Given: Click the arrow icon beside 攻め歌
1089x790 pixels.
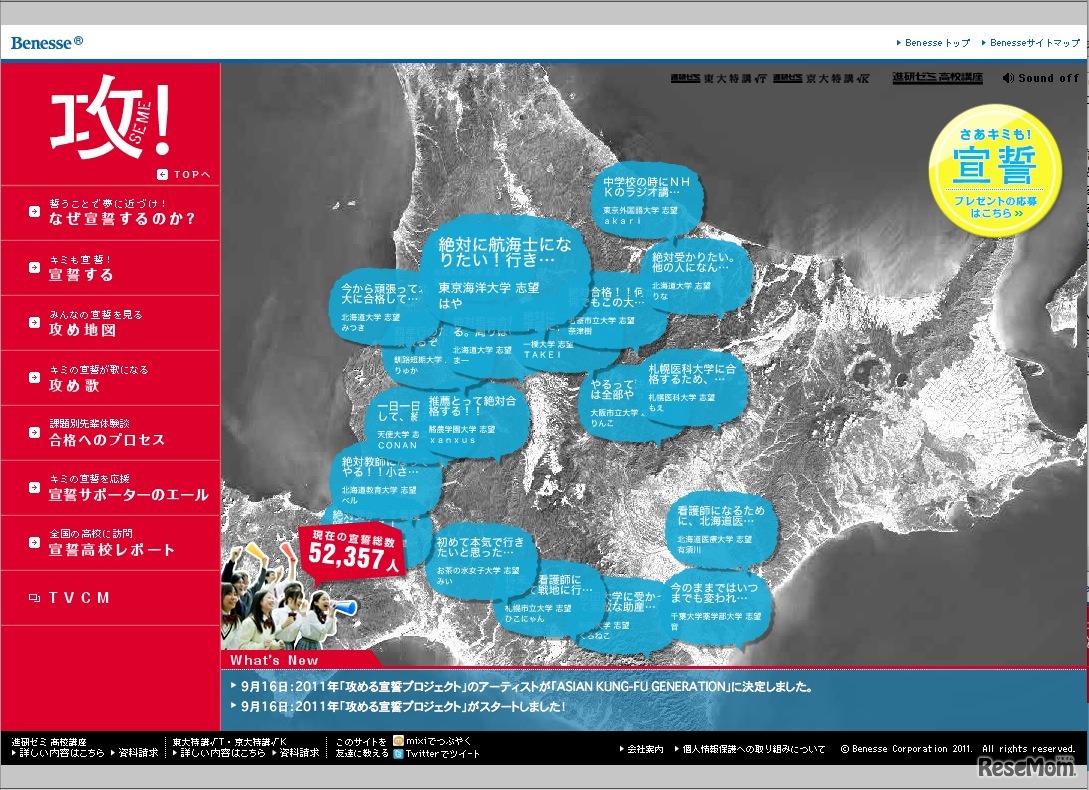Looking at the screenshot, I should tap(34, 377).
